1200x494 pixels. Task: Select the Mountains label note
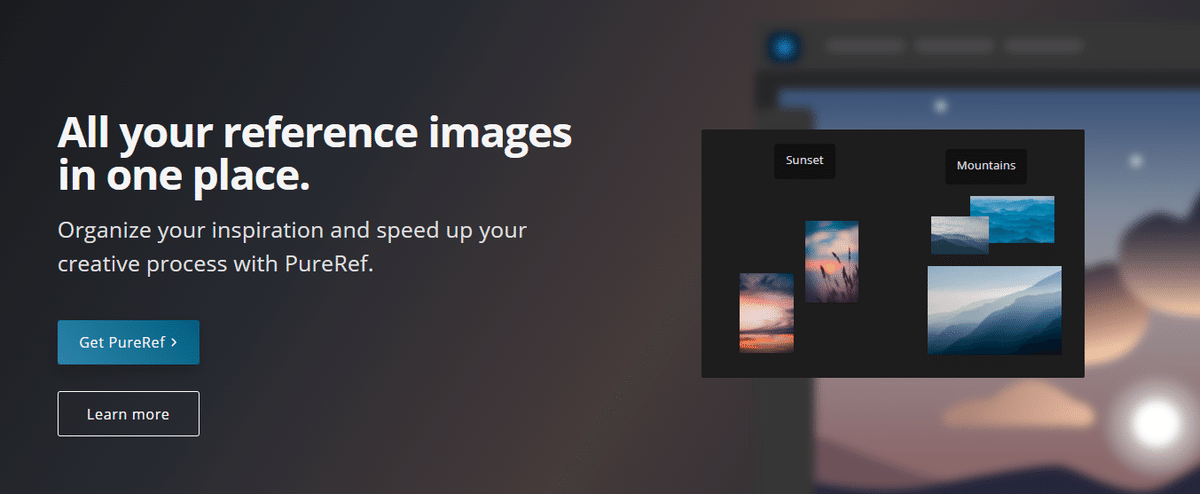[986, 166]
